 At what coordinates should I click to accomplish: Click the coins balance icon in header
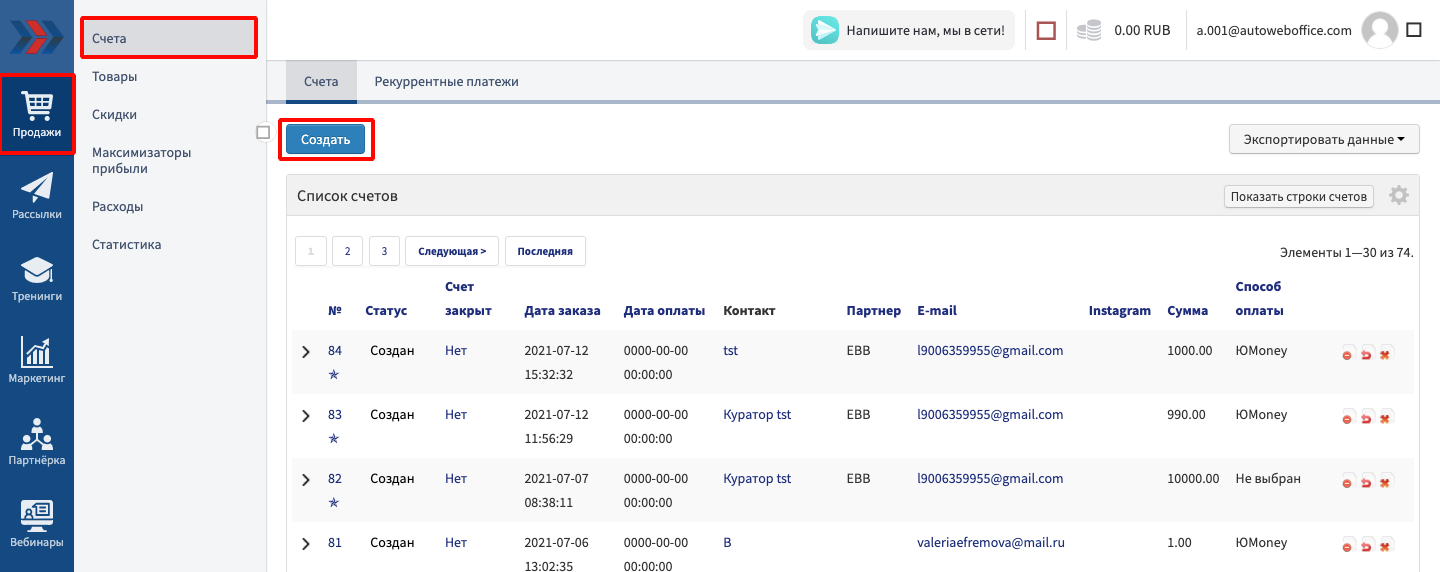1089,31
